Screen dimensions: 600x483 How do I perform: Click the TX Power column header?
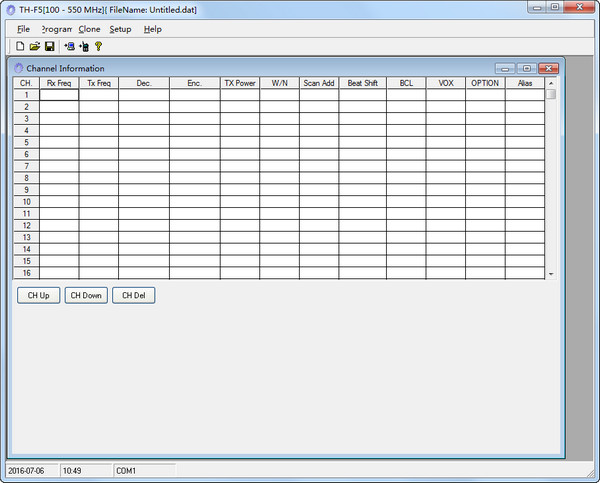pos(240,83)
